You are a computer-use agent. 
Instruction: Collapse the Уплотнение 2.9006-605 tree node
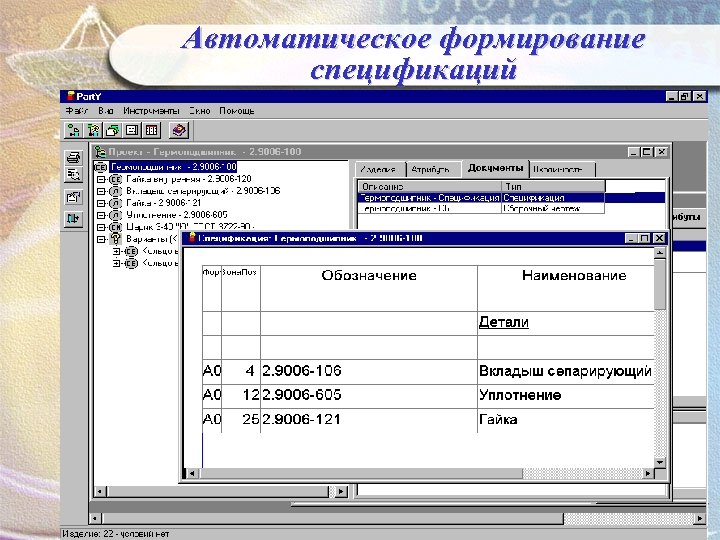coord(101,215)
